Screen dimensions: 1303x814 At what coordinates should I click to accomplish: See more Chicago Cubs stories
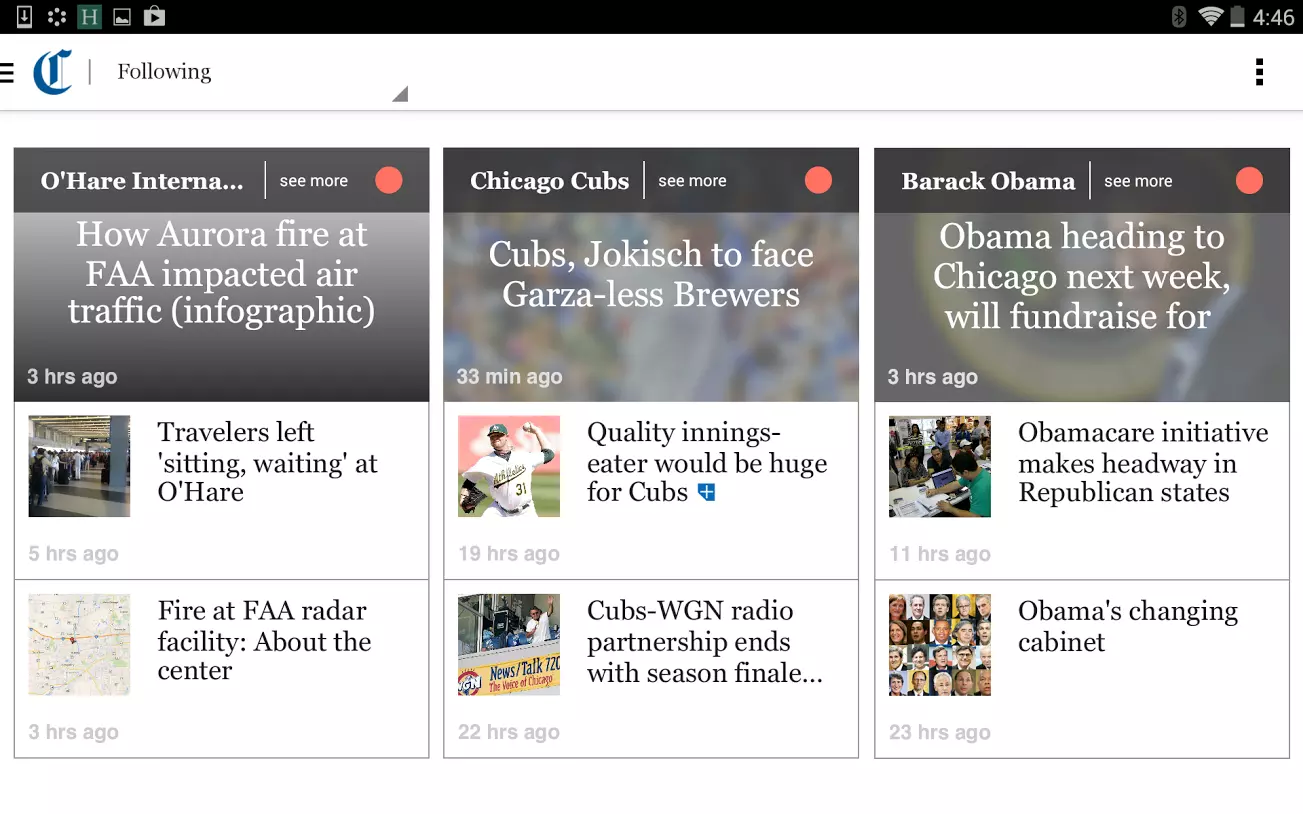tap(692, 181)
